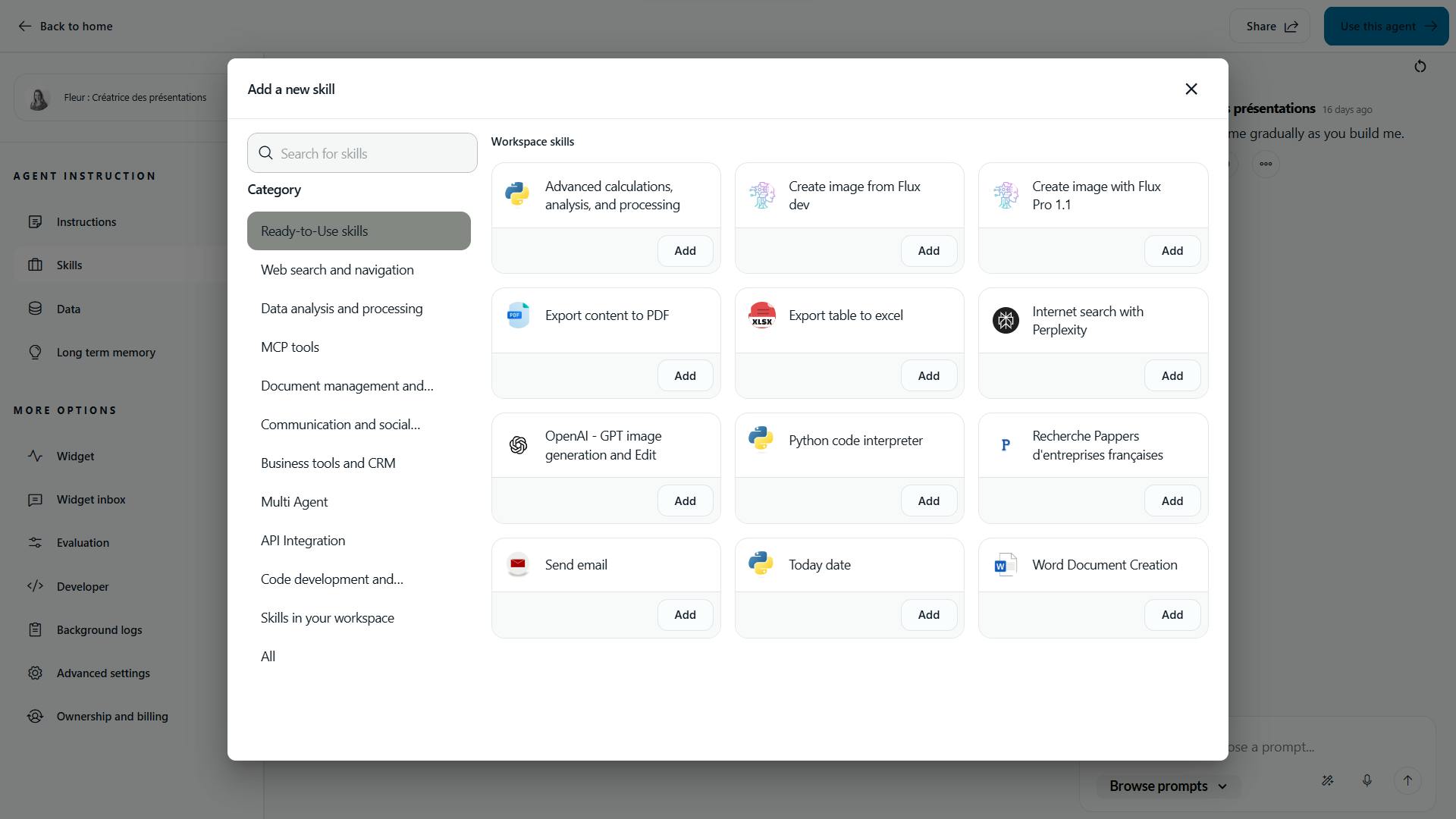This screenshot has height=819, width=1456.
Task: Click the Word Document Creation icon
Action: tap(1006, 564)
